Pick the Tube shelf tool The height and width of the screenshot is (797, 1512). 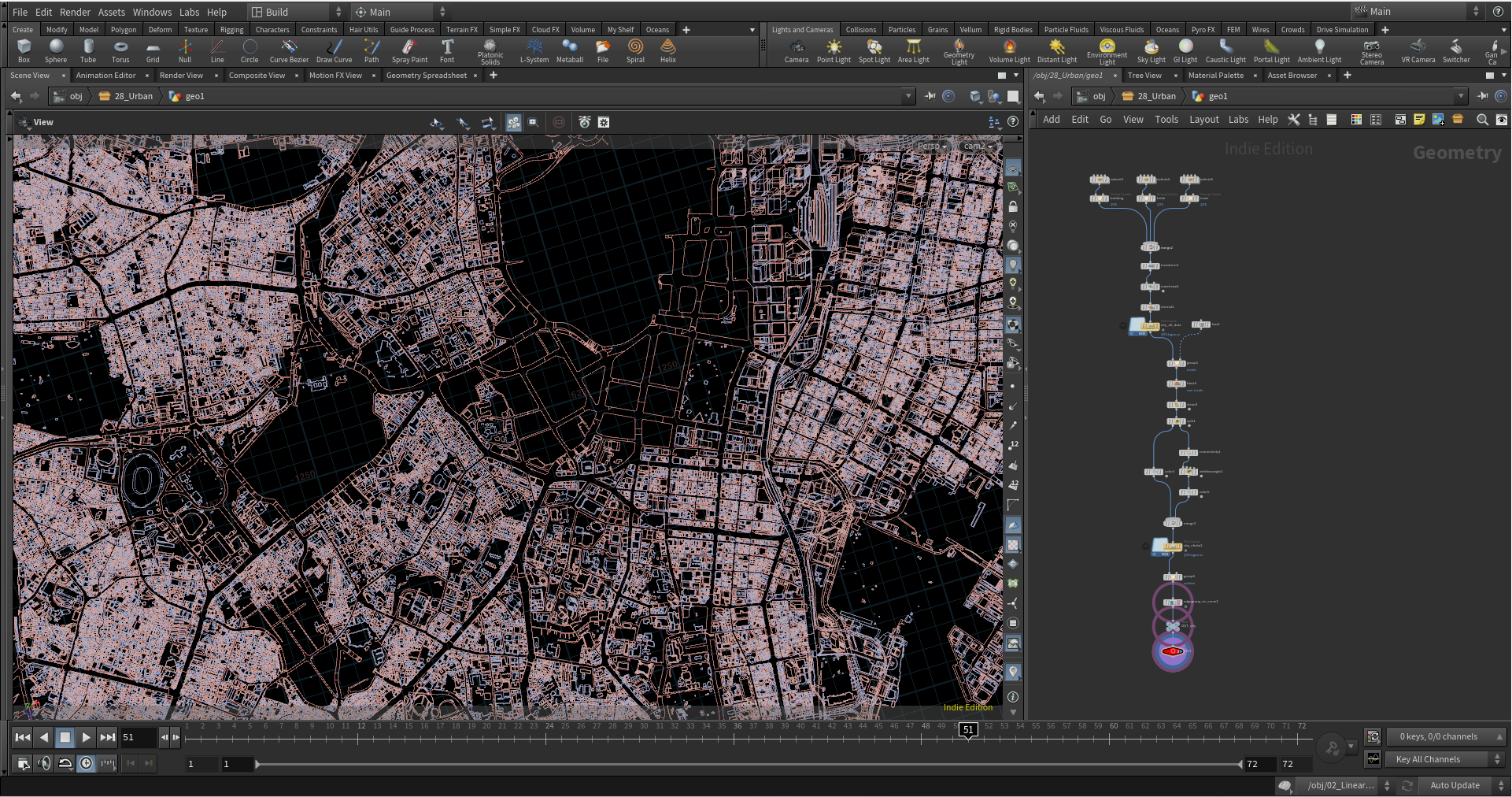point(88,51)
